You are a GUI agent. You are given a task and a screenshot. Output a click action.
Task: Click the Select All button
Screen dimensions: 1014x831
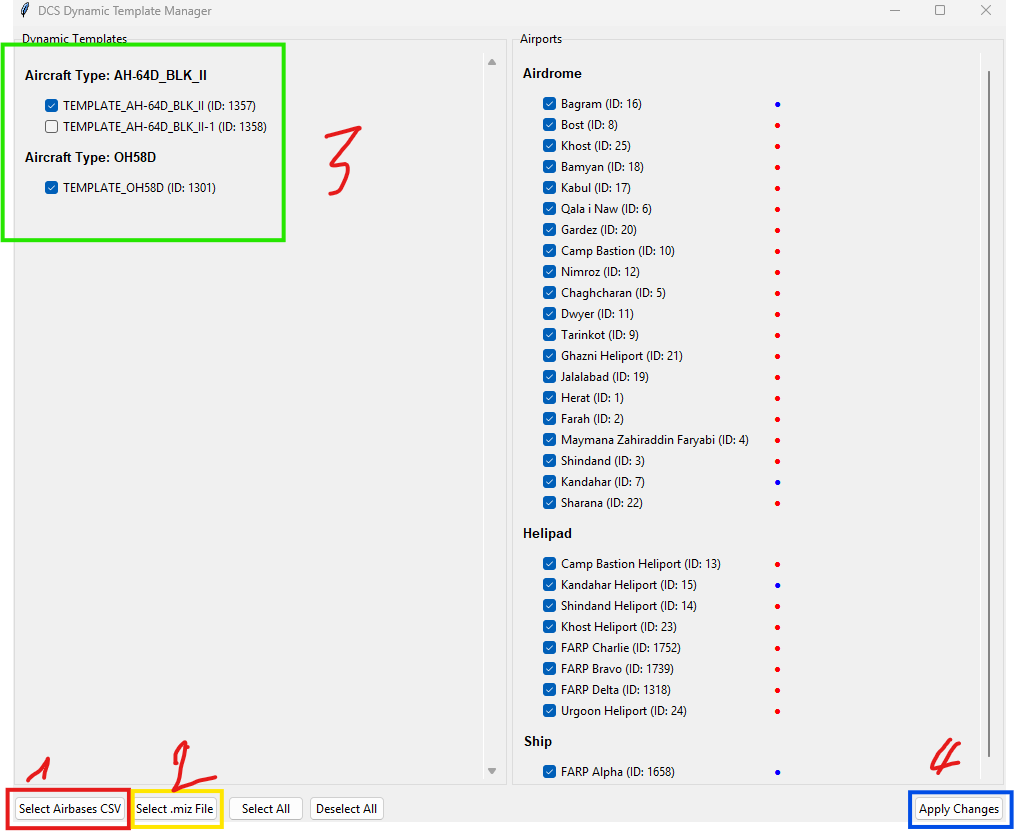click(266, 809)
